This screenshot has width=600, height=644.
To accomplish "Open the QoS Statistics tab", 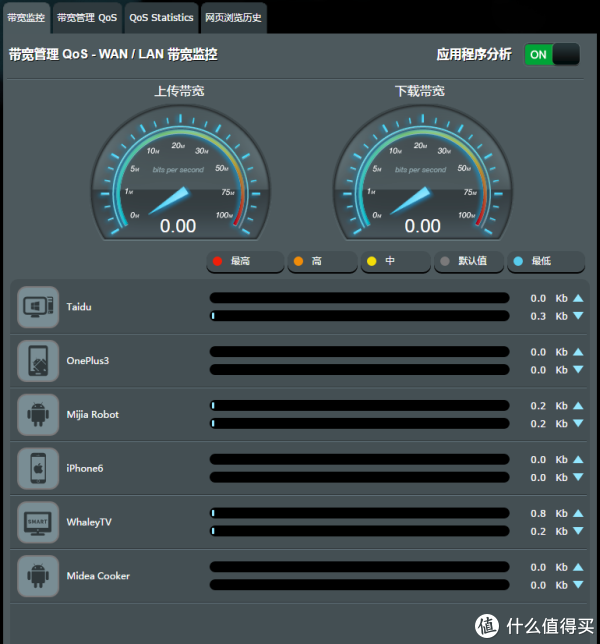I will 161,17.
